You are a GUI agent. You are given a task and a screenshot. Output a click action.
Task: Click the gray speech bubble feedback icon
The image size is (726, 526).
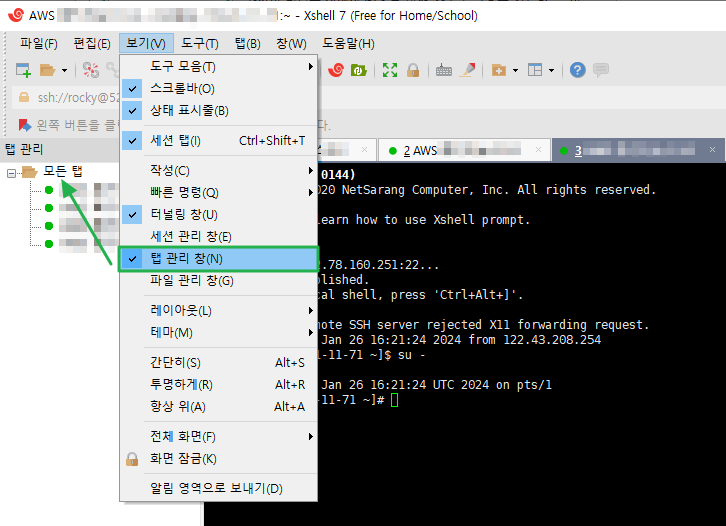coord(601,70)
